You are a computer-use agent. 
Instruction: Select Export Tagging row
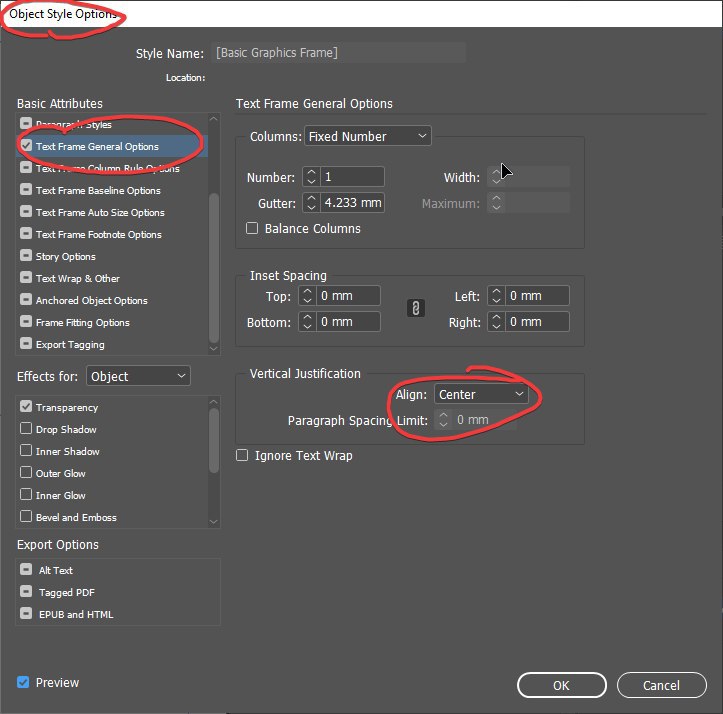112,345
